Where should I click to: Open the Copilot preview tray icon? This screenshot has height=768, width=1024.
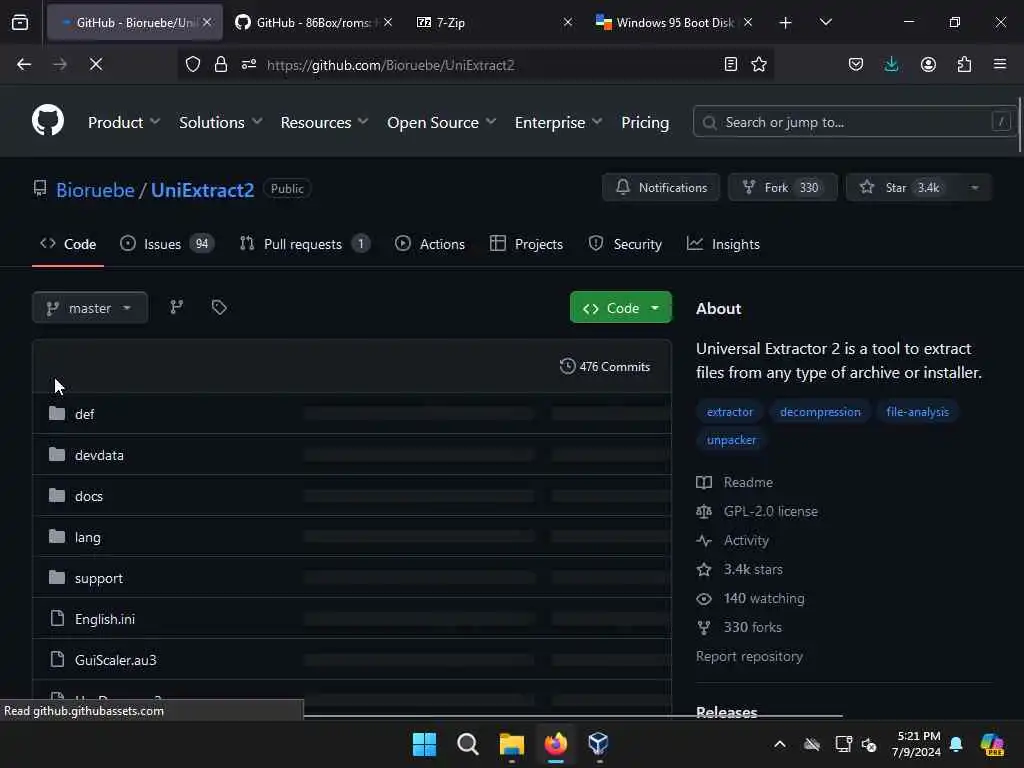pos(992,744)
